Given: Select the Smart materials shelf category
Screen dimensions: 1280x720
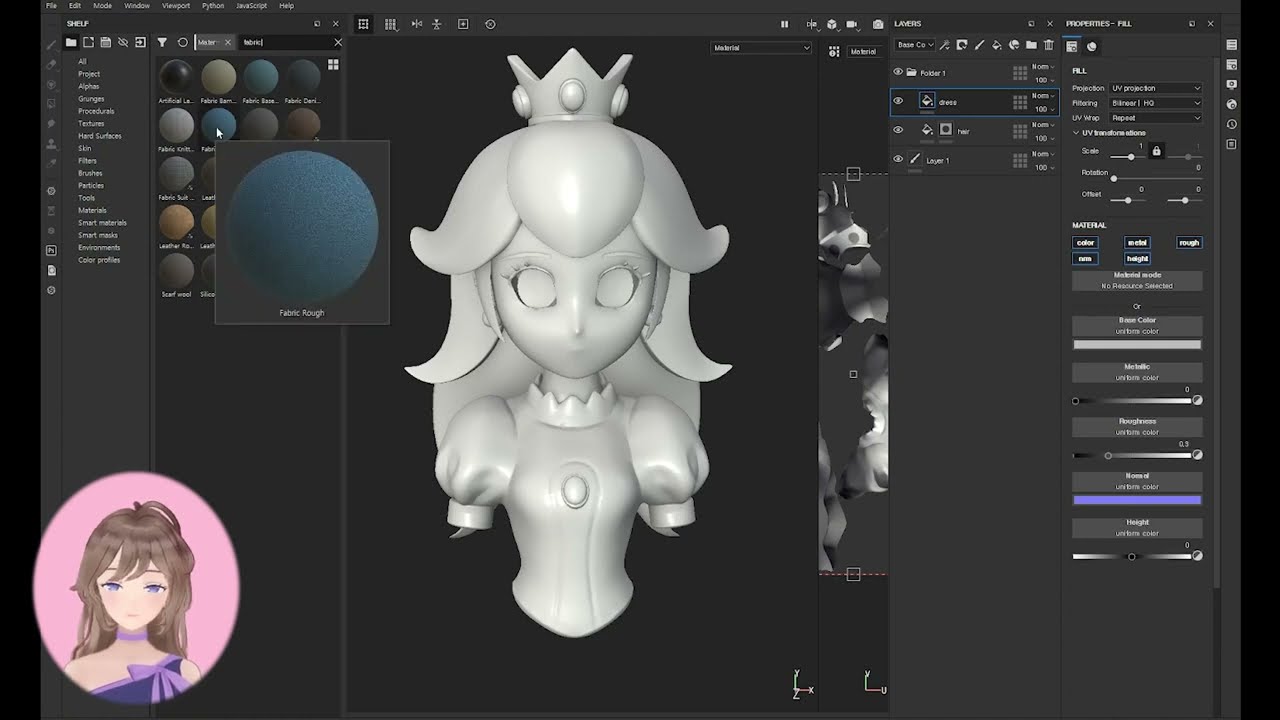Looking at the screenshot, I should (x=102, y=223).
